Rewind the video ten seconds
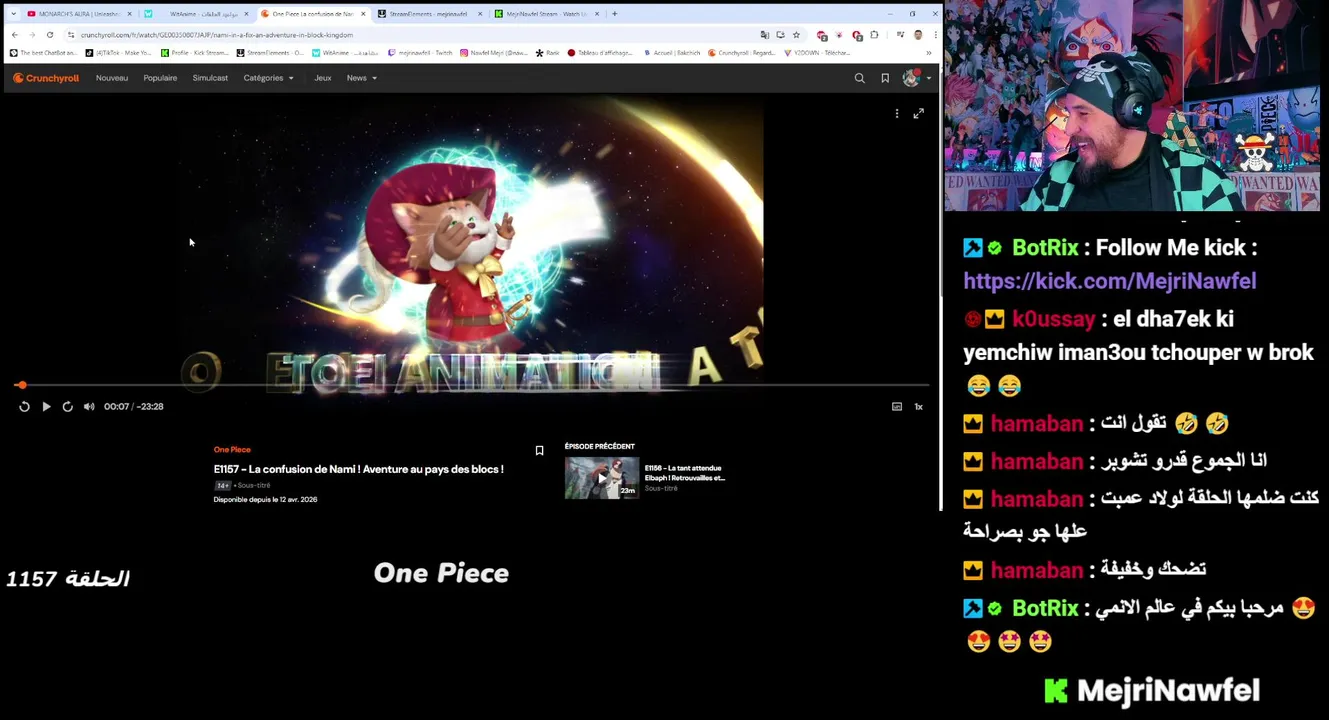 click(x=24, y=406)
